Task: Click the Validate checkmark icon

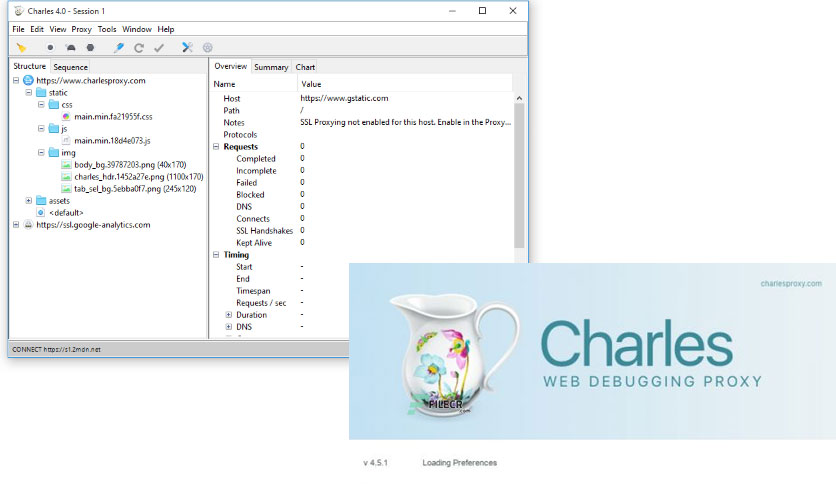Action: click(x=159, y=48)
